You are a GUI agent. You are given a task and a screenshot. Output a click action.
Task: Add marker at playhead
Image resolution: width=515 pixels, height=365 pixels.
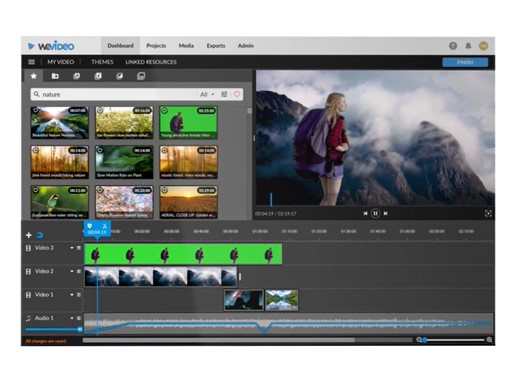click(x=89, y=226)
